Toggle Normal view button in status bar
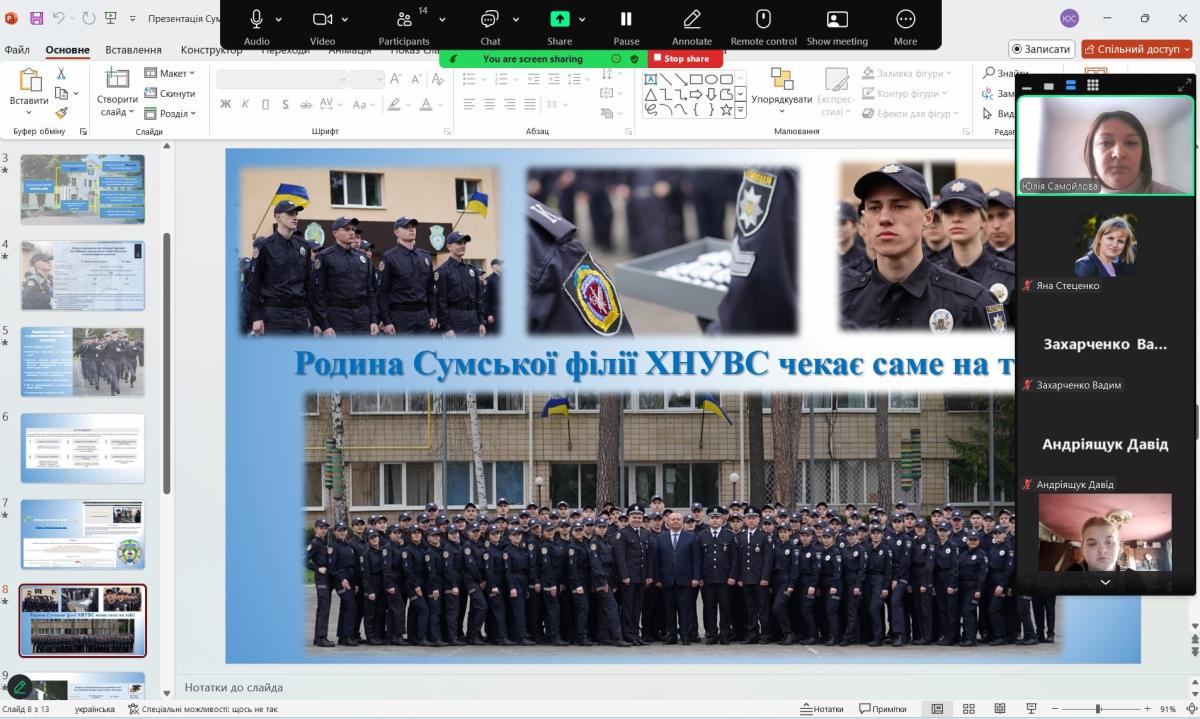1200x719 pixels. click(937, 709)
